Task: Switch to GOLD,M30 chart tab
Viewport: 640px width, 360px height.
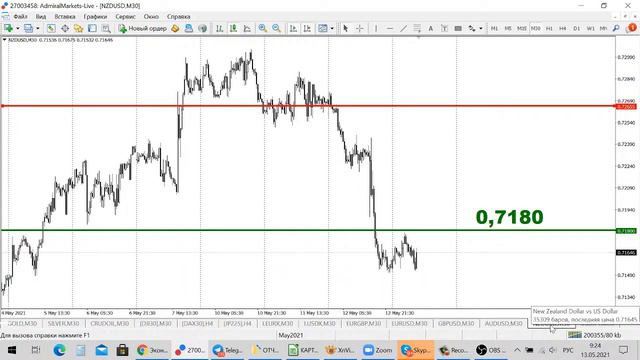Action: [x=22, y=323]
